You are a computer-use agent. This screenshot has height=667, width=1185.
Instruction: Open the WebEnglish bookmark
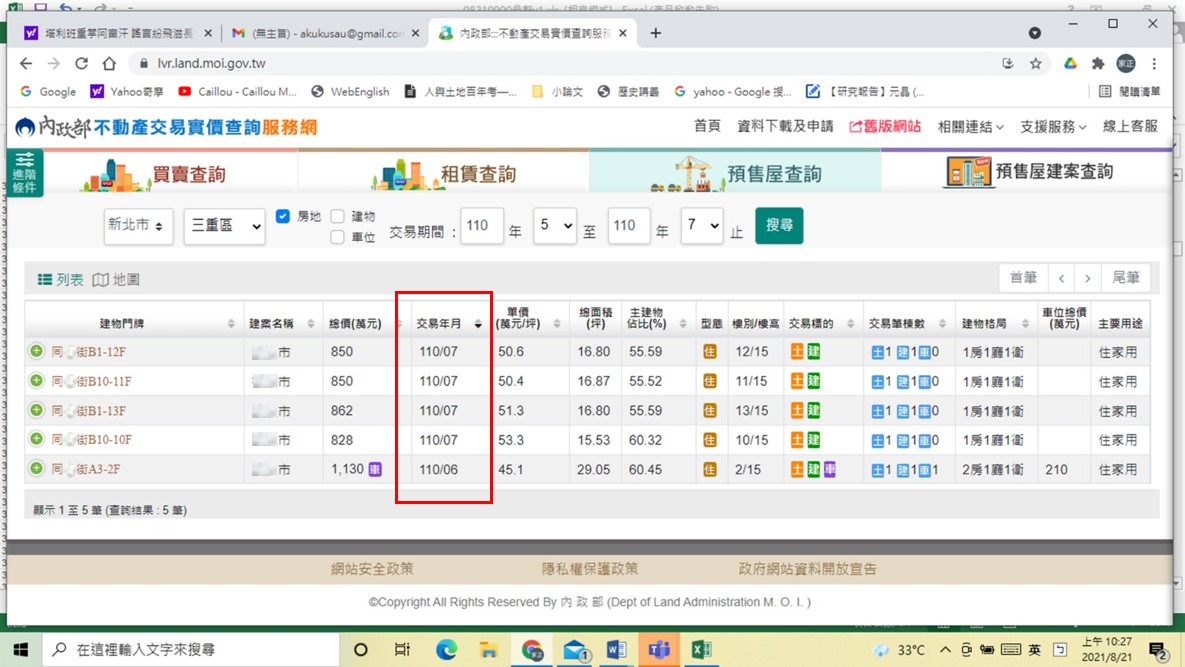(x=351, y=91)
